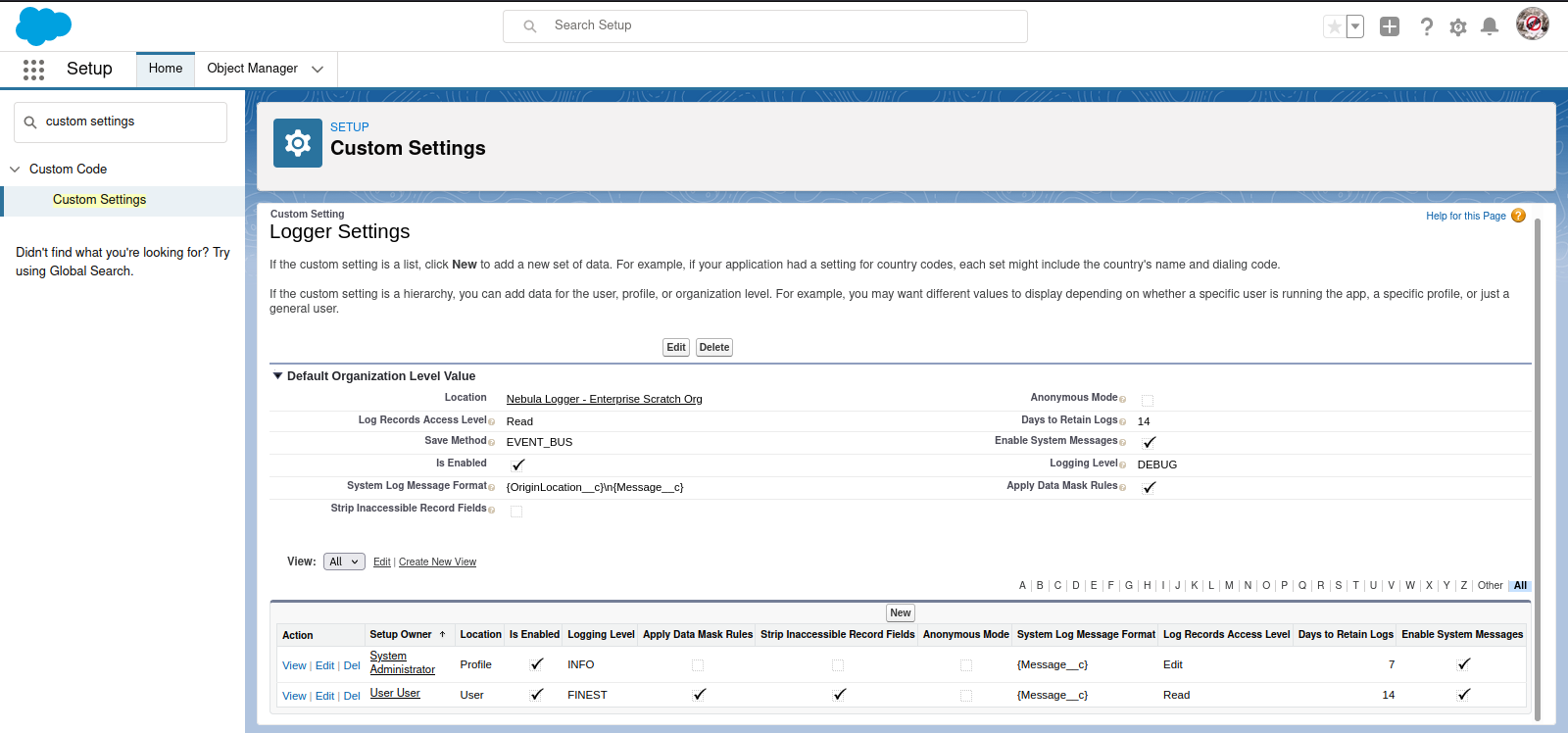Click the page vertical scrollbar
Image resolution: width=1568 pixels, height=733 pixels.
(x=1538, y=468)
